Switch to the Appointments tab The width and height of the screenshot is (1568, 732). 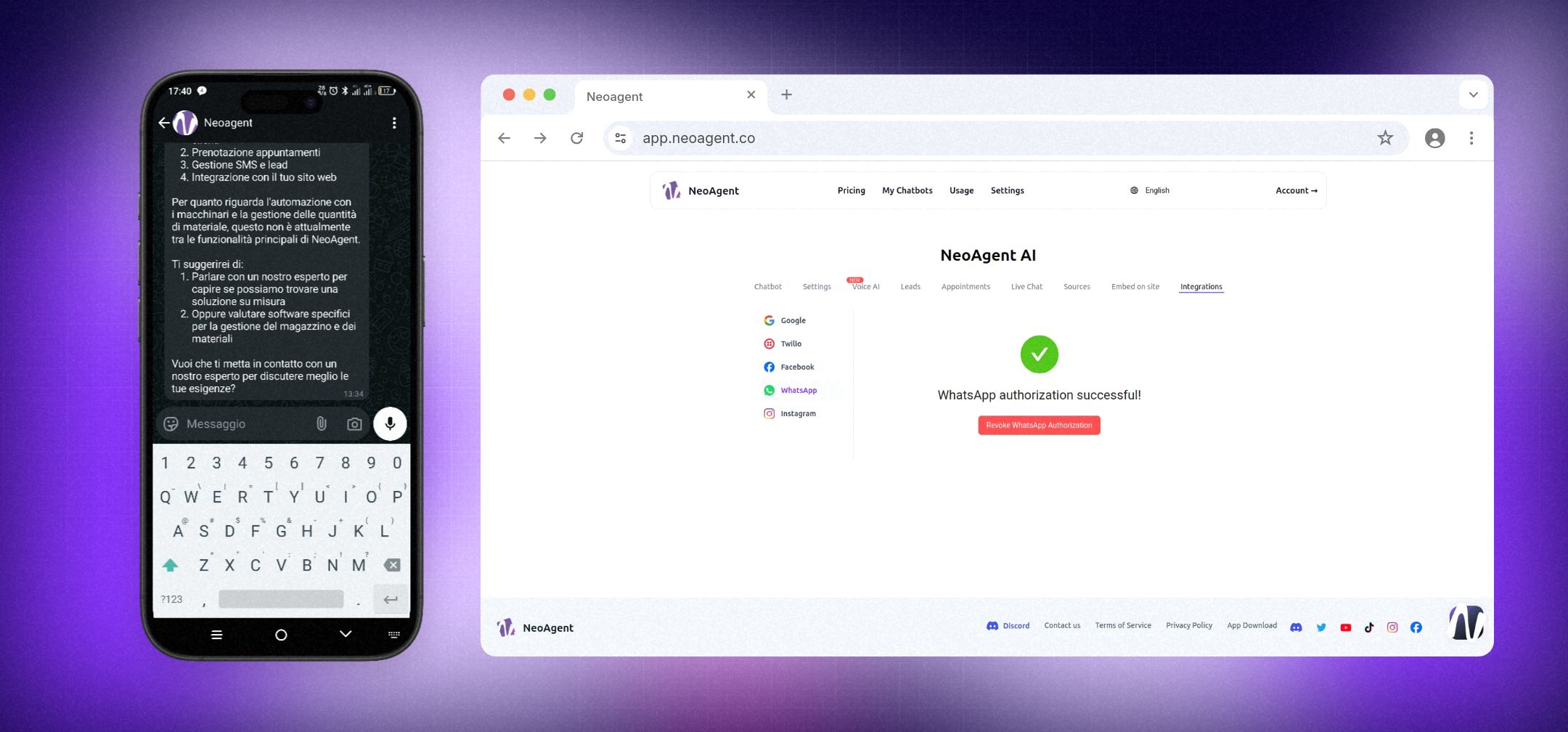click(x=965, y=287)
